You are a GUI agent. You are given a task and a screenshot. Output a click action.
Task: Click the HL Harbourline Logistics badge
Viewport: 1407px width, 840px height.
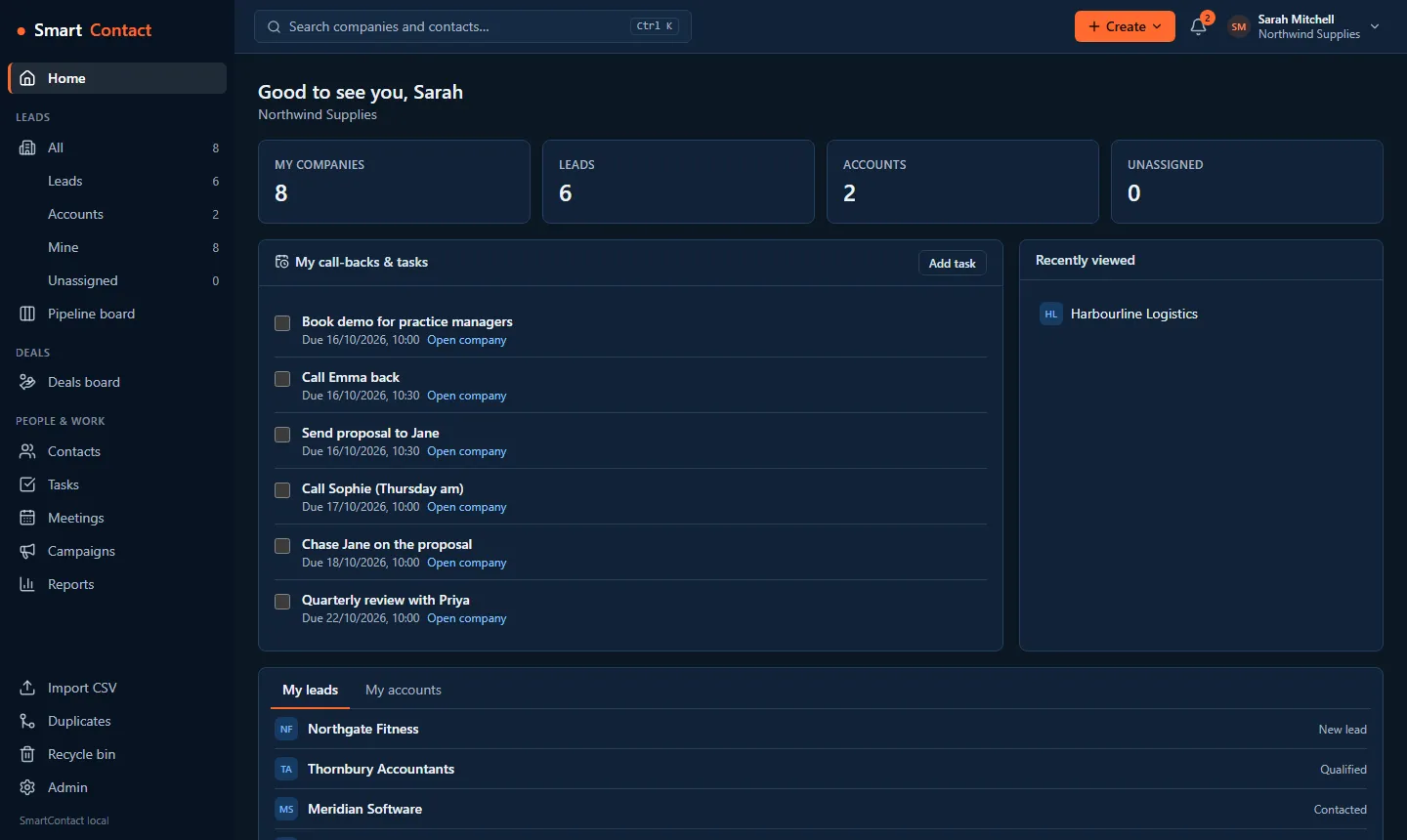1051,314
